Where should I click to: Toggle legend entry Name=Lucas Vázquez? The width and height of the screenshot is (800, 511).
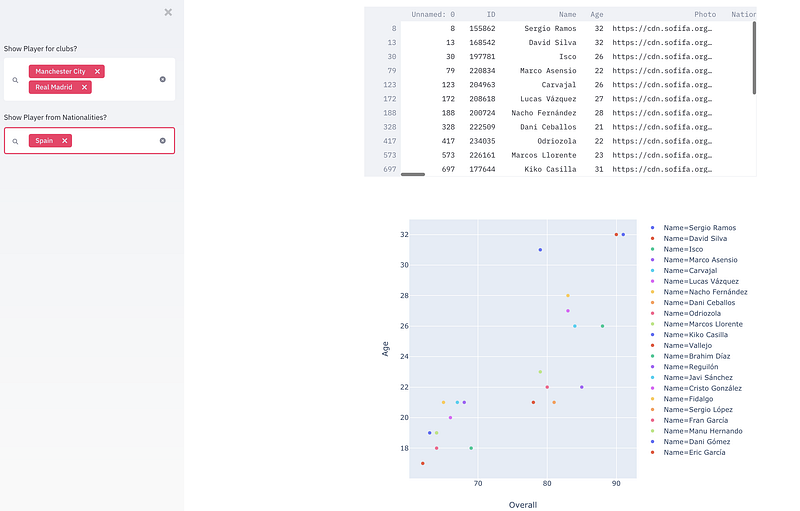point(701,282)
